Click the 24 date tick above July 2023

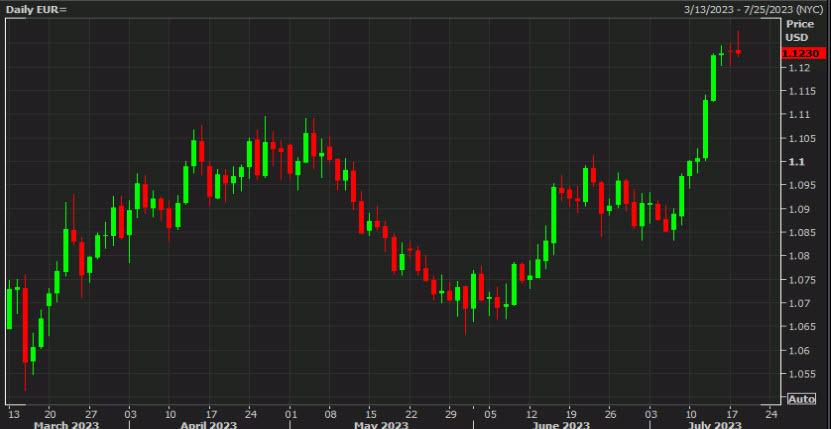point(771,414)
